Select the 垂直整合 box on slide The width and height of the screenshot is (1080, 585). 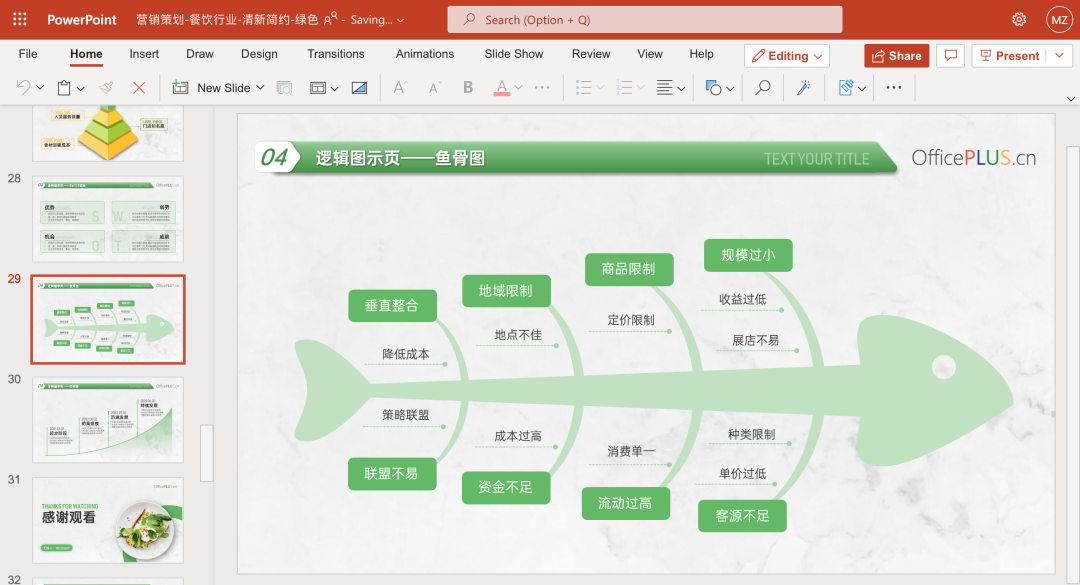pyautogui.click(x=392, y=305)
